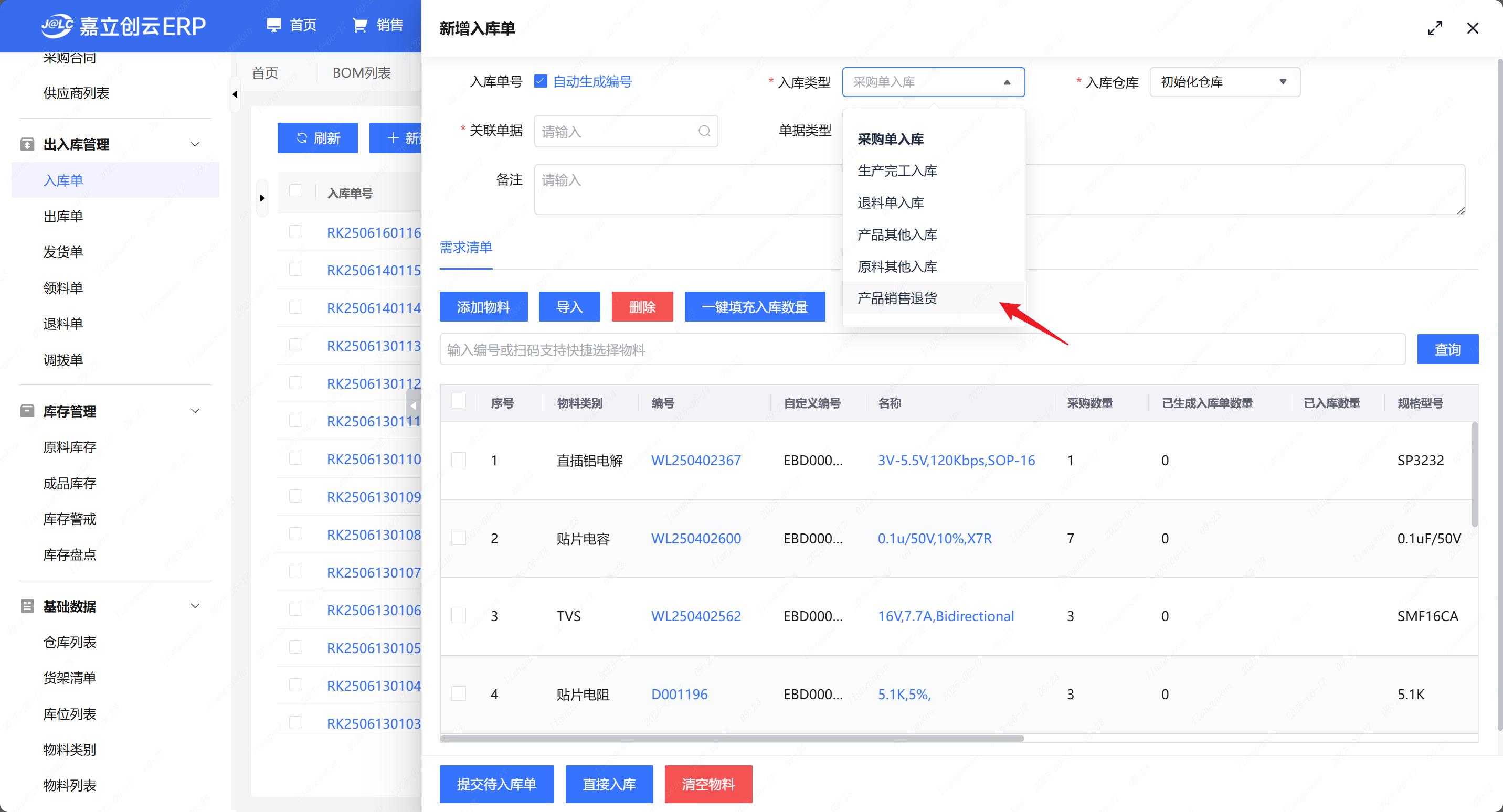
Task: Click the 销售 shopping cart icon
Action: click(360, 25)
